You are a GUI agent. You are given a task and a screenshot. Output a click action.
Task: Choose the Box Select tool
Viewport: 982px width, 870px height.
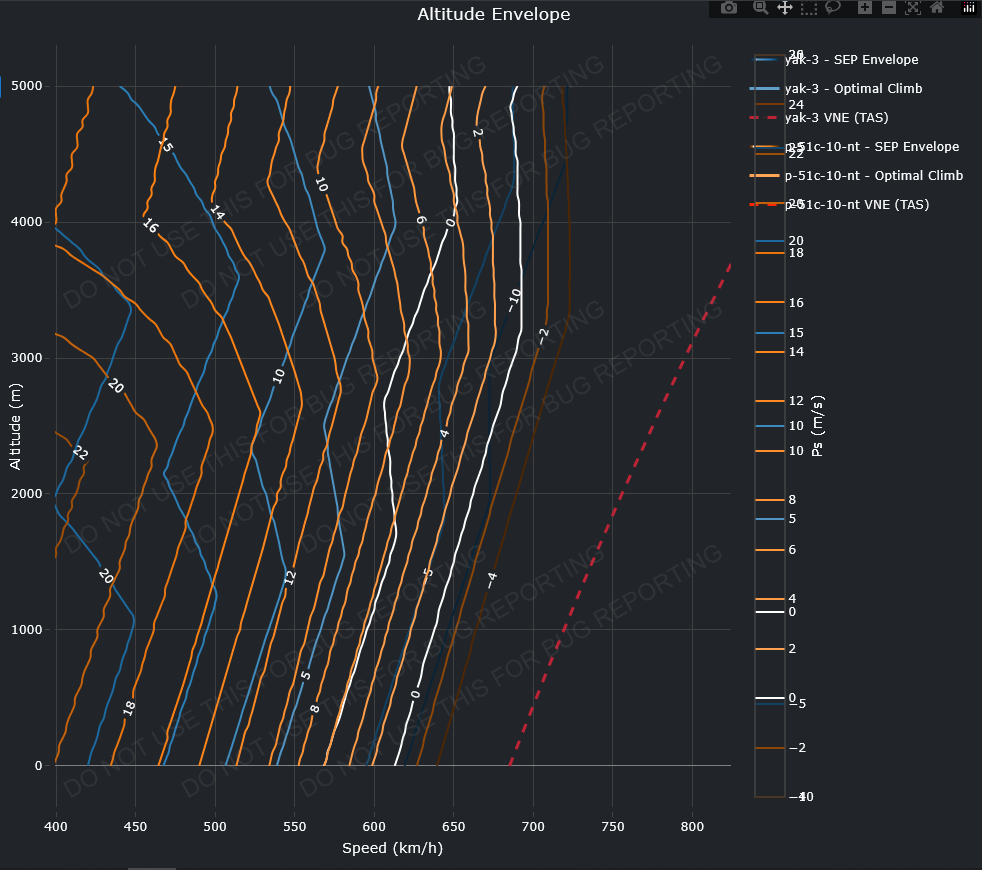(x=809, y=8)
